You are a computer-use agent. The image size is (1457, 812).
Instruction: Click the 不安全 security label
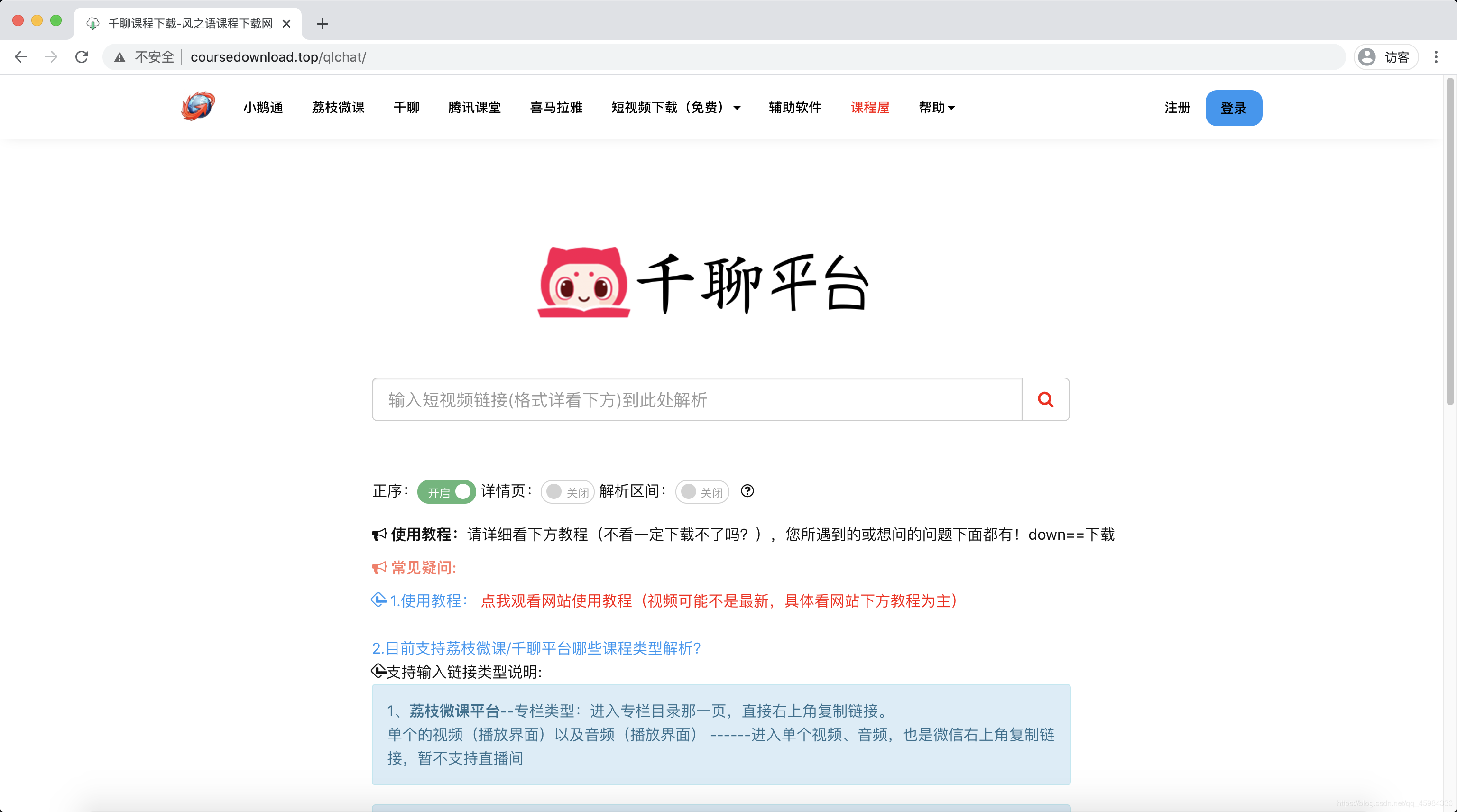click(x=154, y=57)
